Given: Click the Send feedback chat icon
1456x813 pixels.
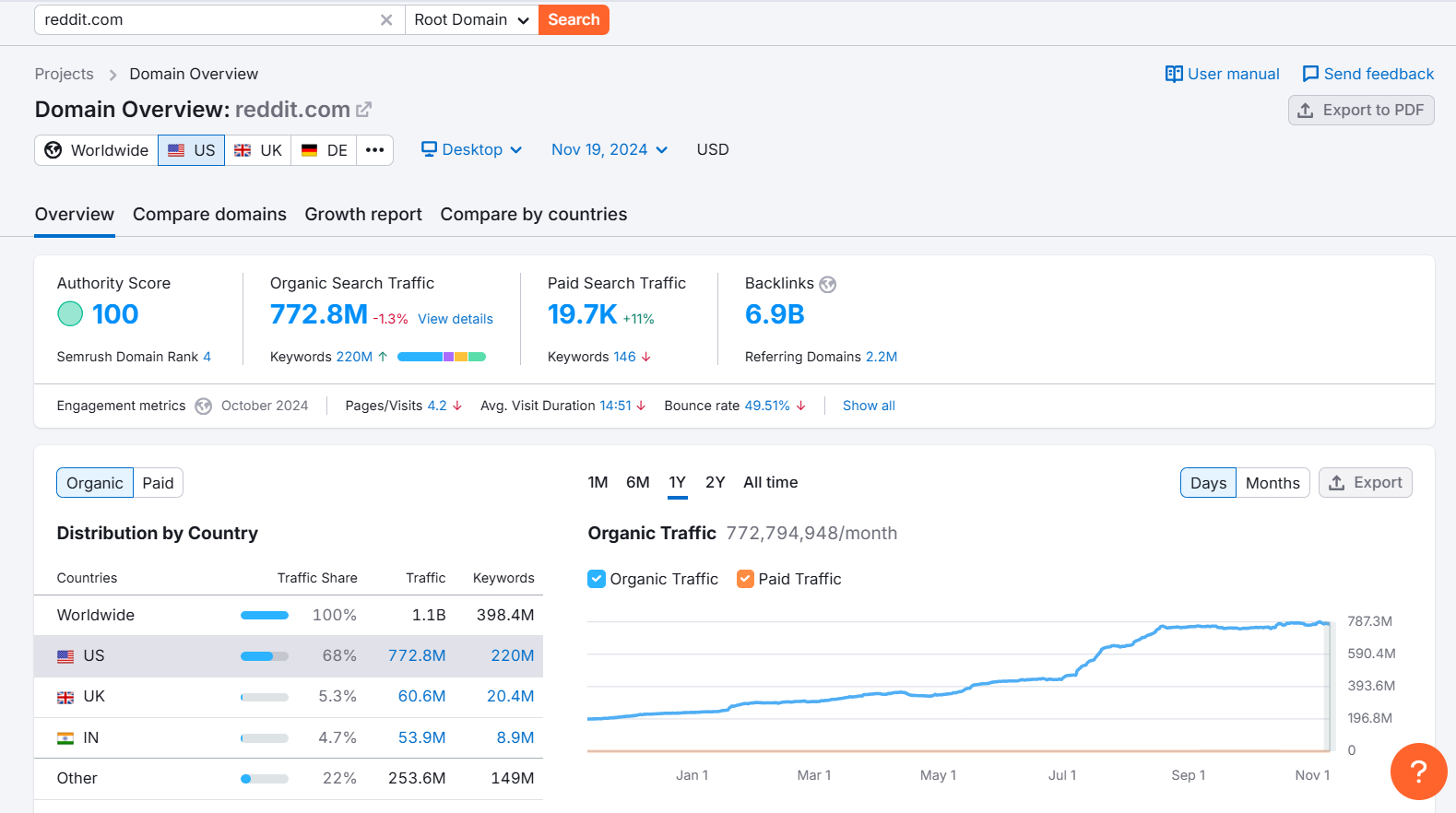Looking at the screenshot, I should pyautogui.click(x=1309, y=74).
